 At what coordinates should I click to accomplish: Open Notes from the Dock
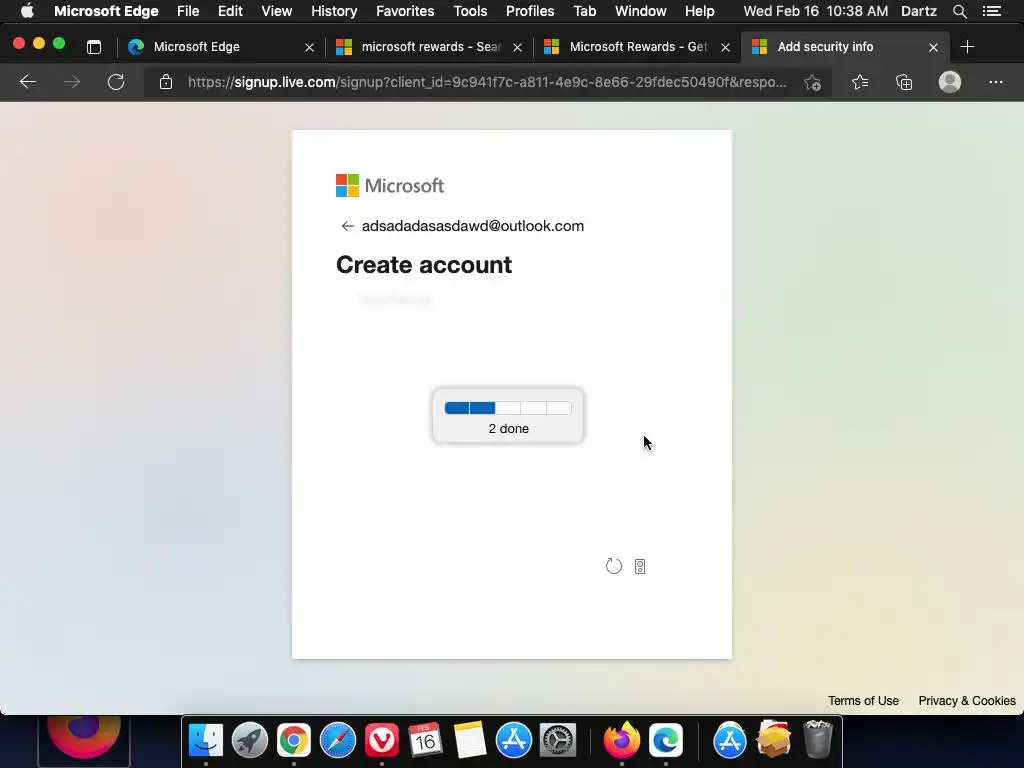[470, 741]
